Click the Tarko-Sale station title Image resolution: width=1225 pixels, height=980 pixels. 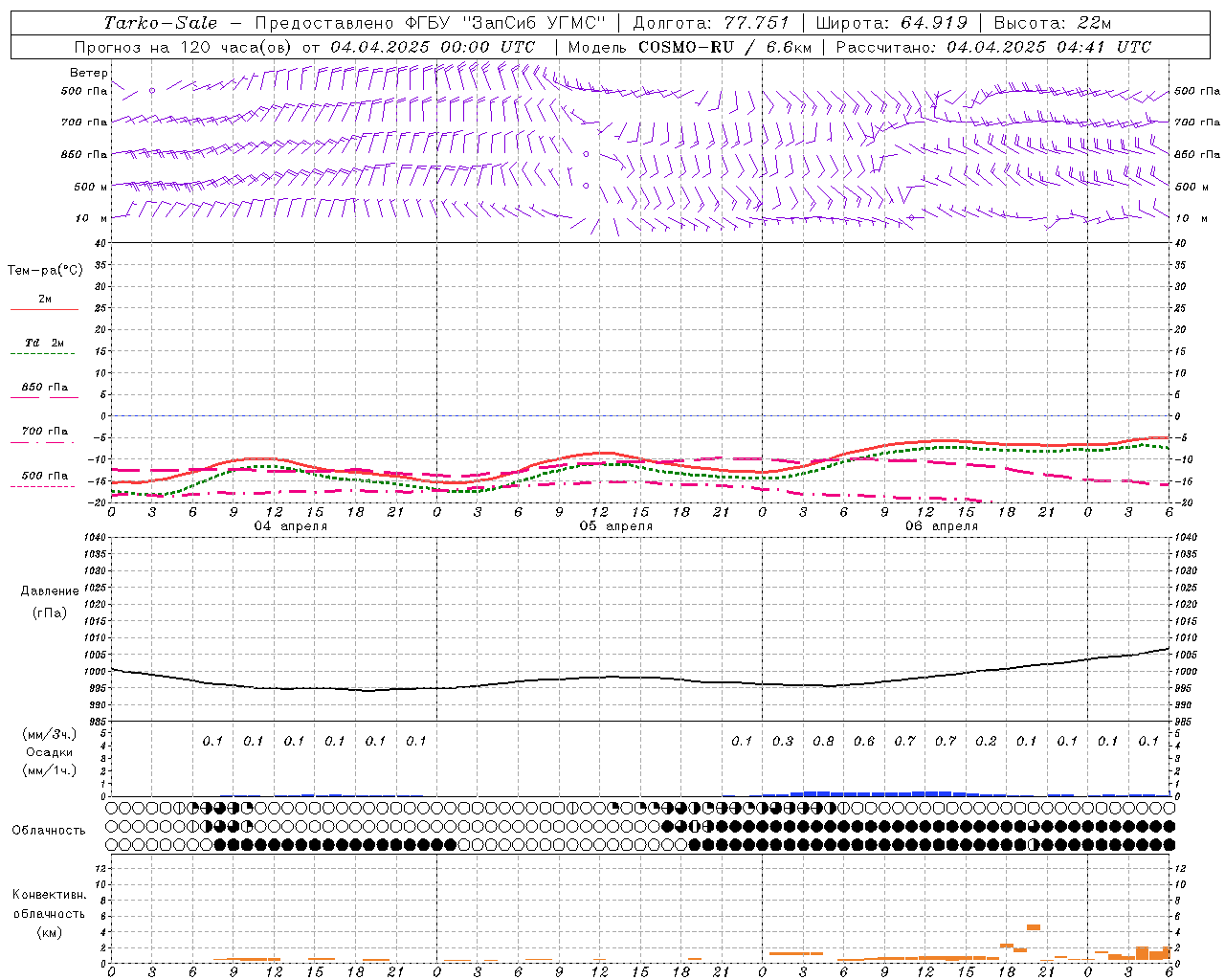coord(161,23)
